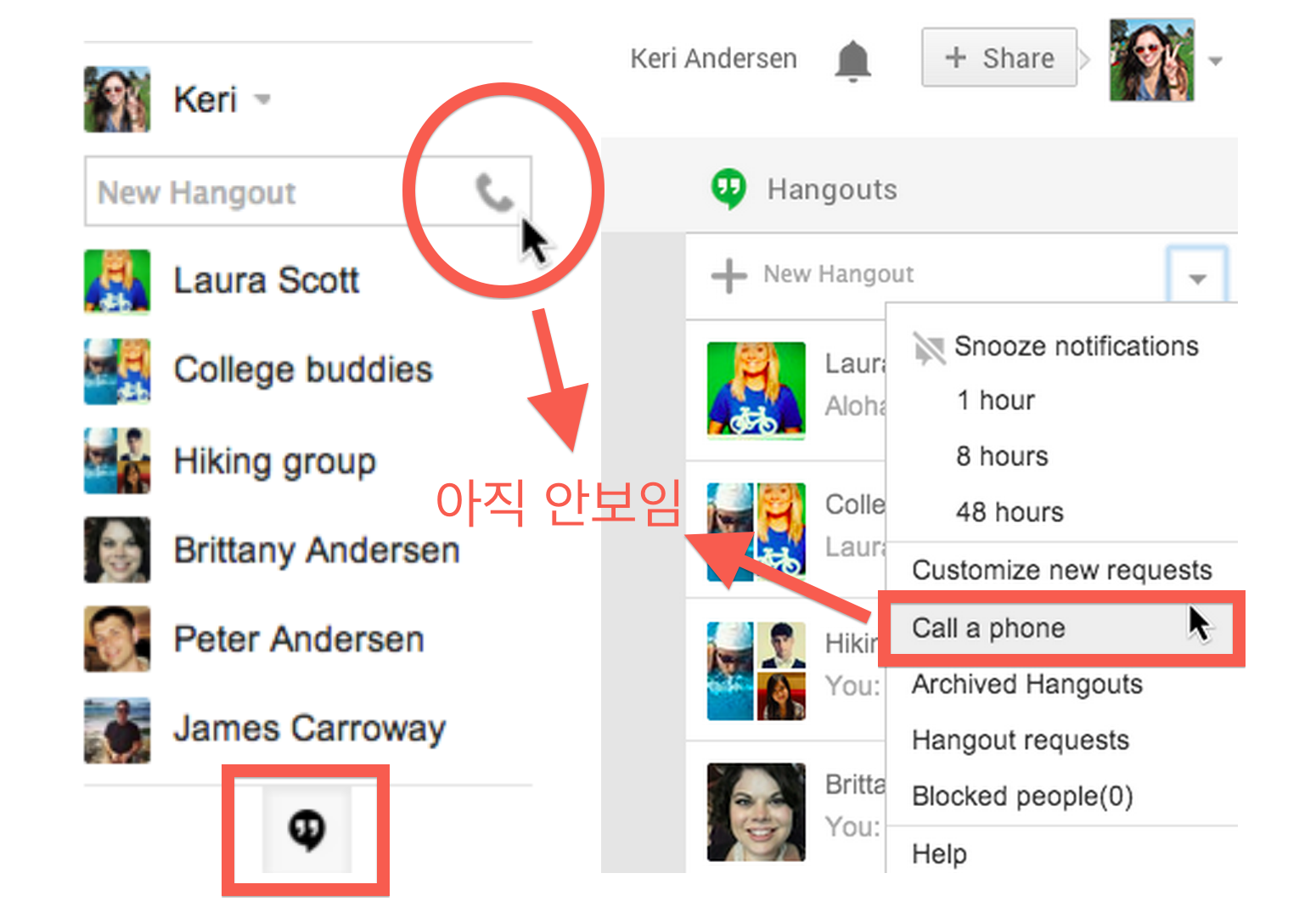
Task: Open the dropdown arrow beside New Hangout in Hangouts panel
Action: (x=1197, y=277)
